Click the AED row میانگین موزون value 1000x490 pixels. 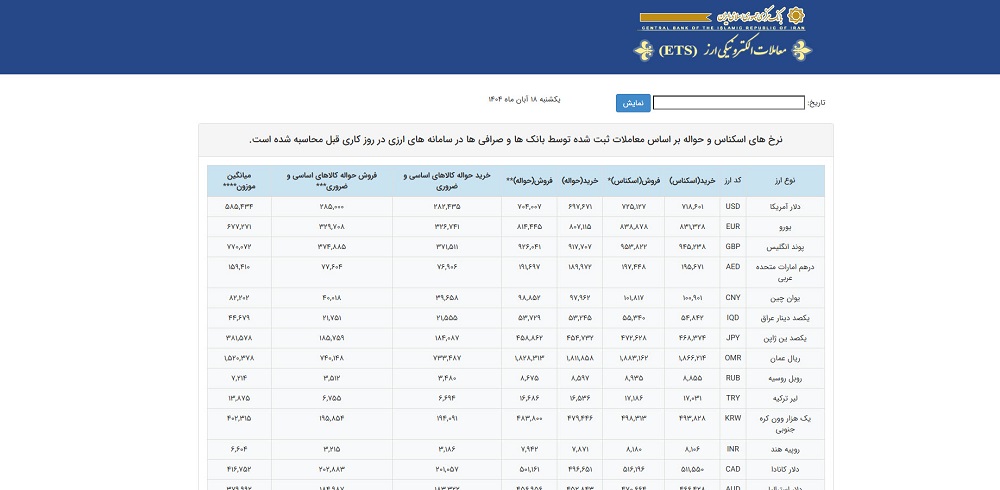[239, 267]
